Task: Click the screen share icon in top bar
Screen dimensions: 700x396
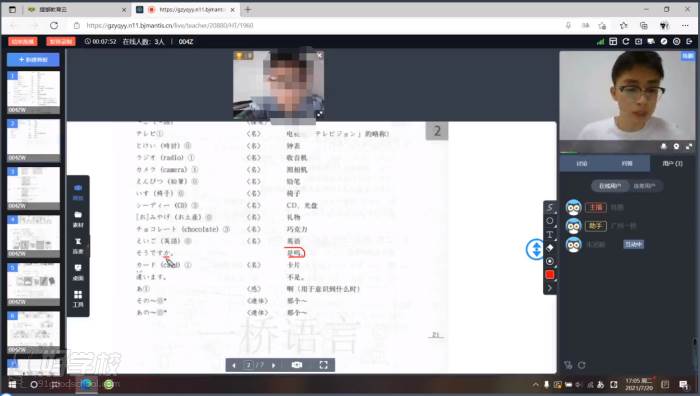Action: click(x=651, y=42)
